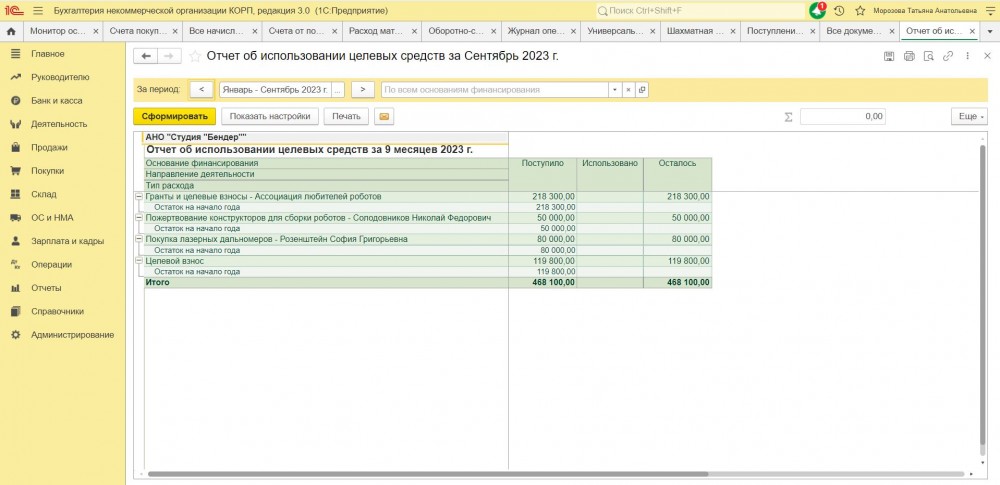
Task: Show the open tabs list dropdown arrow
Action: tap(991, 31)
